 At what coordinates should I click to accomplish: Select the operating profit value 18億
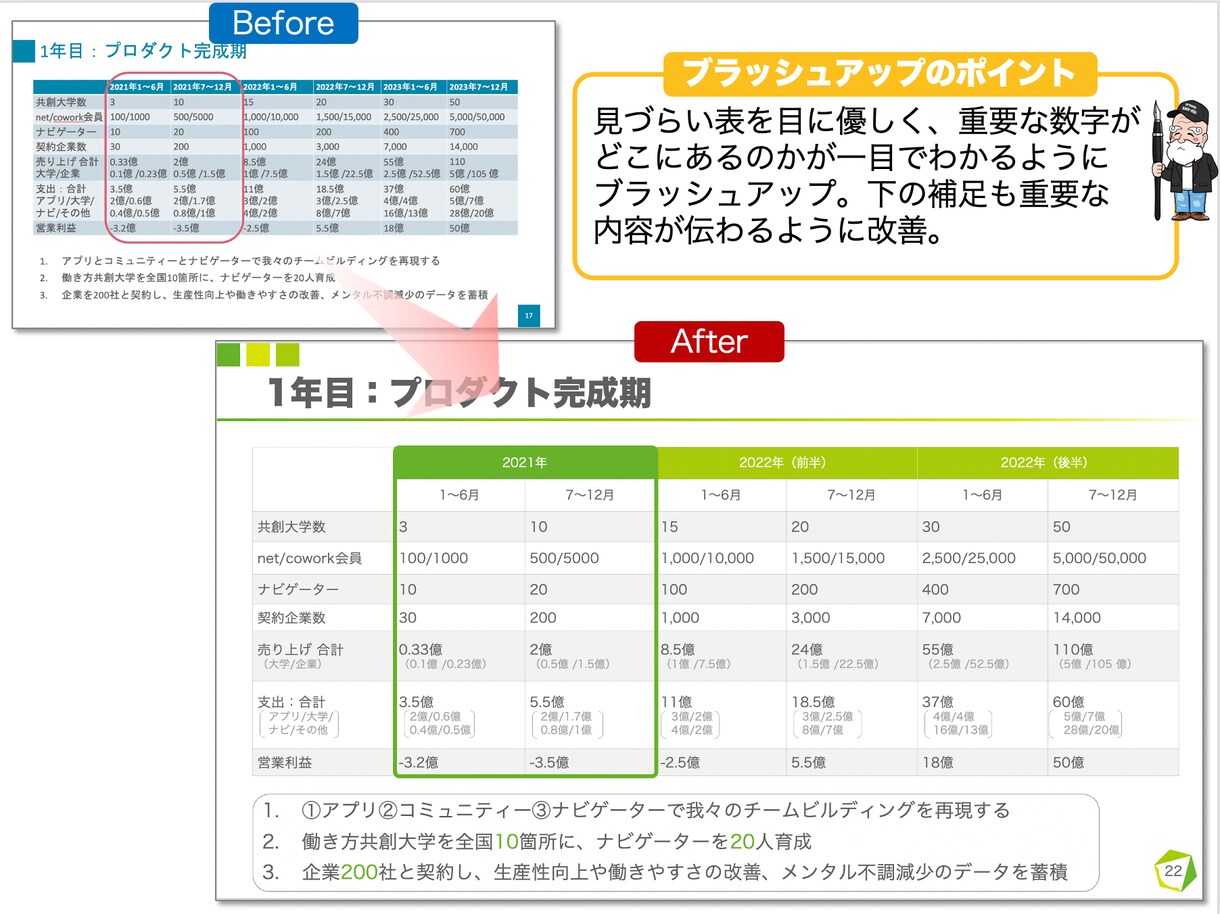pos(937,762)
